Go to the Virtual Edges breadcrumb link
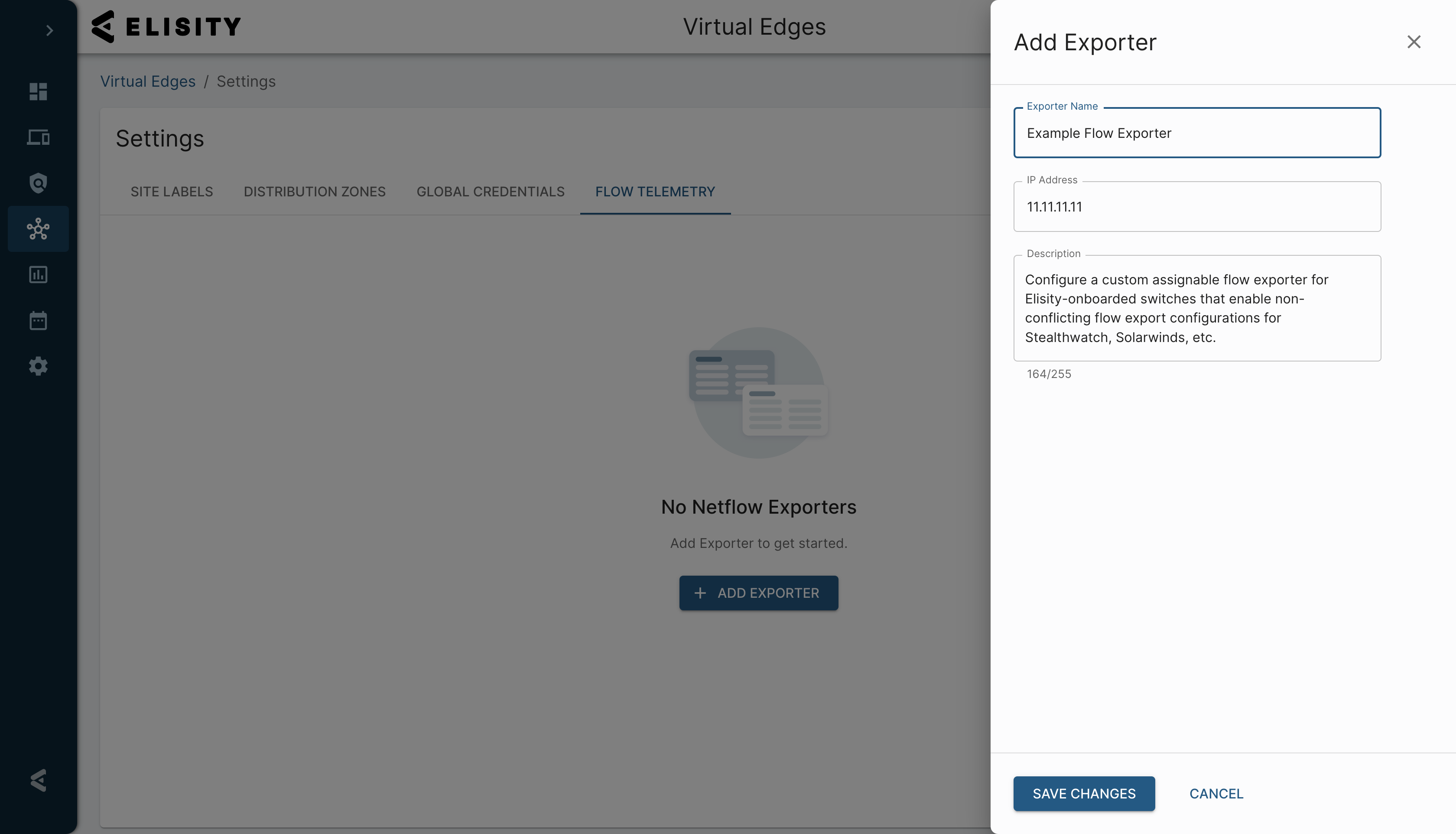This screenshot has height=834, width=1456. pyautogui.click(x=148, y=81)
